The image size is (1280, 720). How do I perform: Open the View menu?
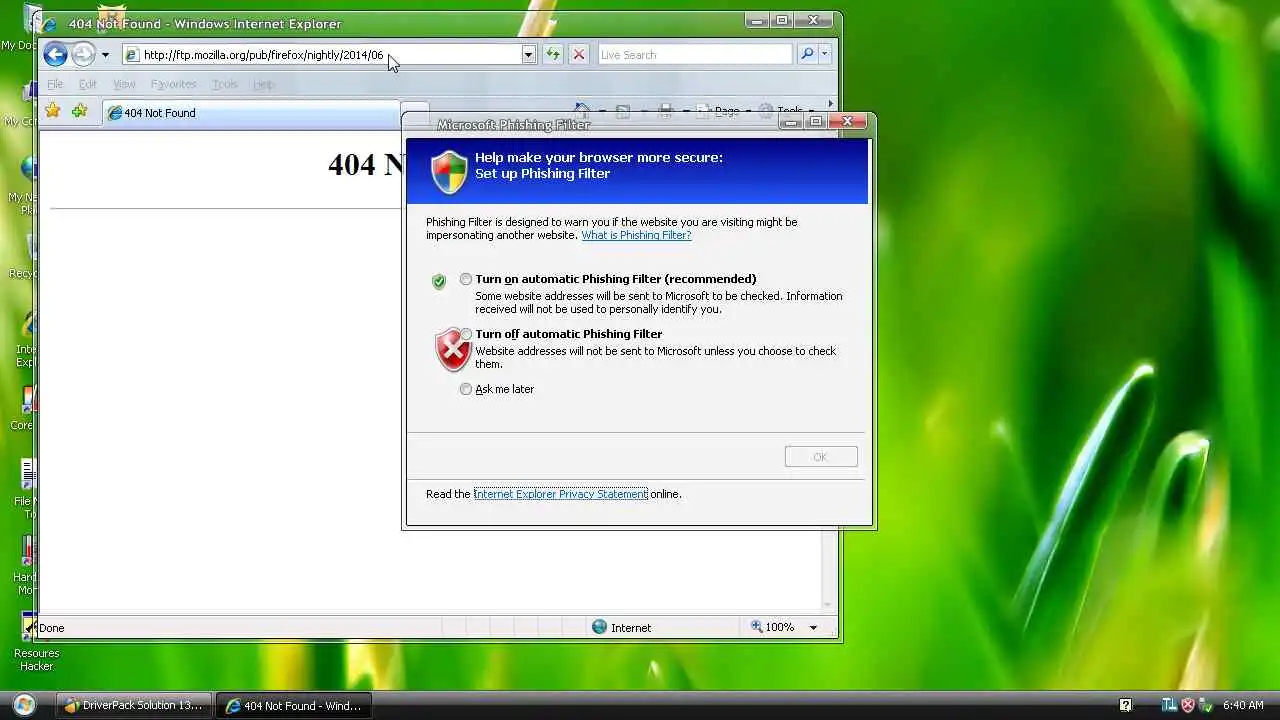pyautogui.click(x=124, y=84)
